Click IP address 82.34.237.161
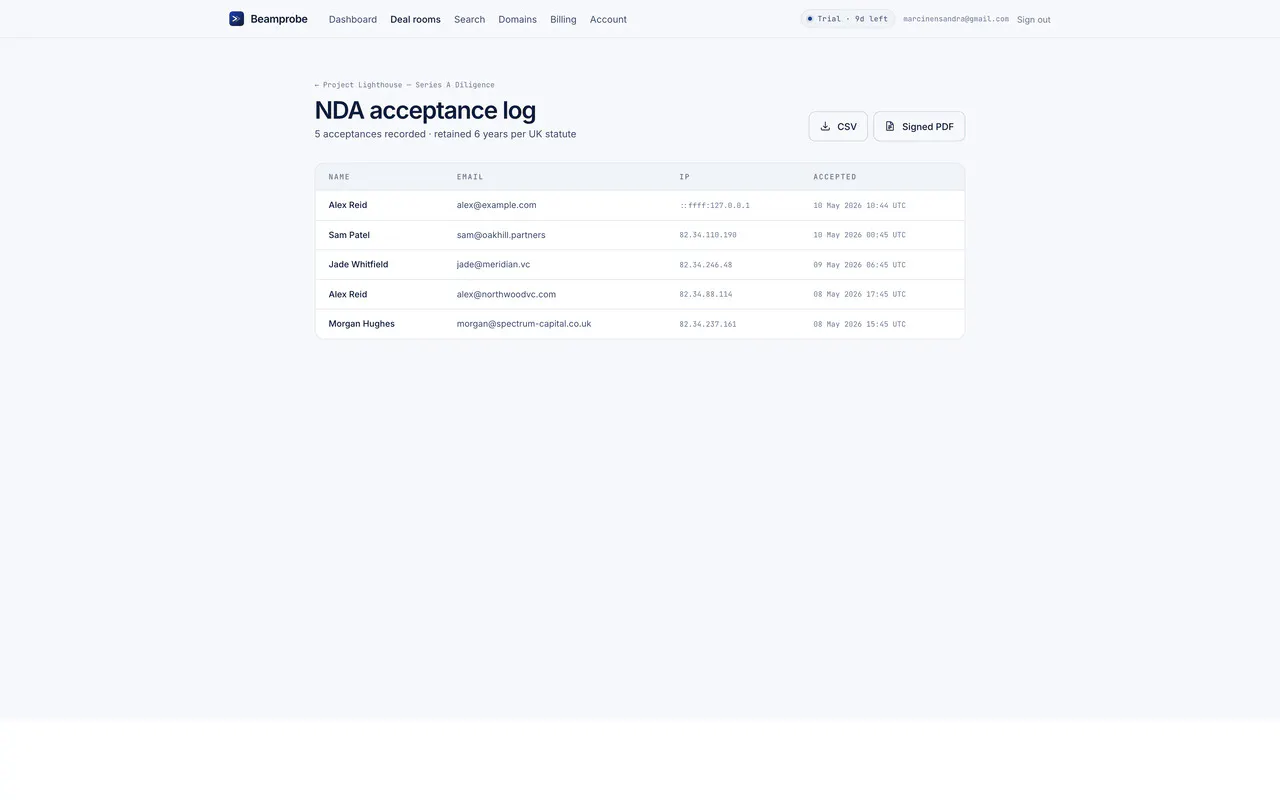 point(708,324)
